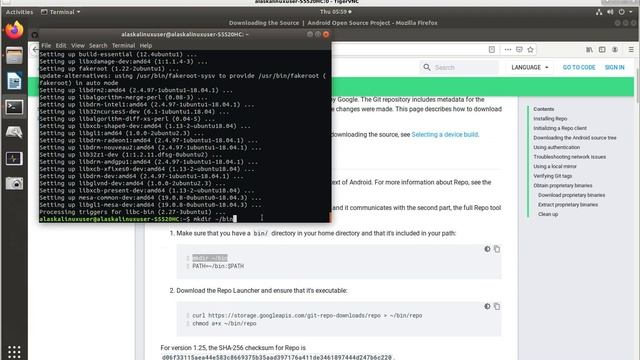Go to 'Downloading the Android source tree'
This screenshot has height=360, width=640.
pyautogui.click(x=575, y=138)
